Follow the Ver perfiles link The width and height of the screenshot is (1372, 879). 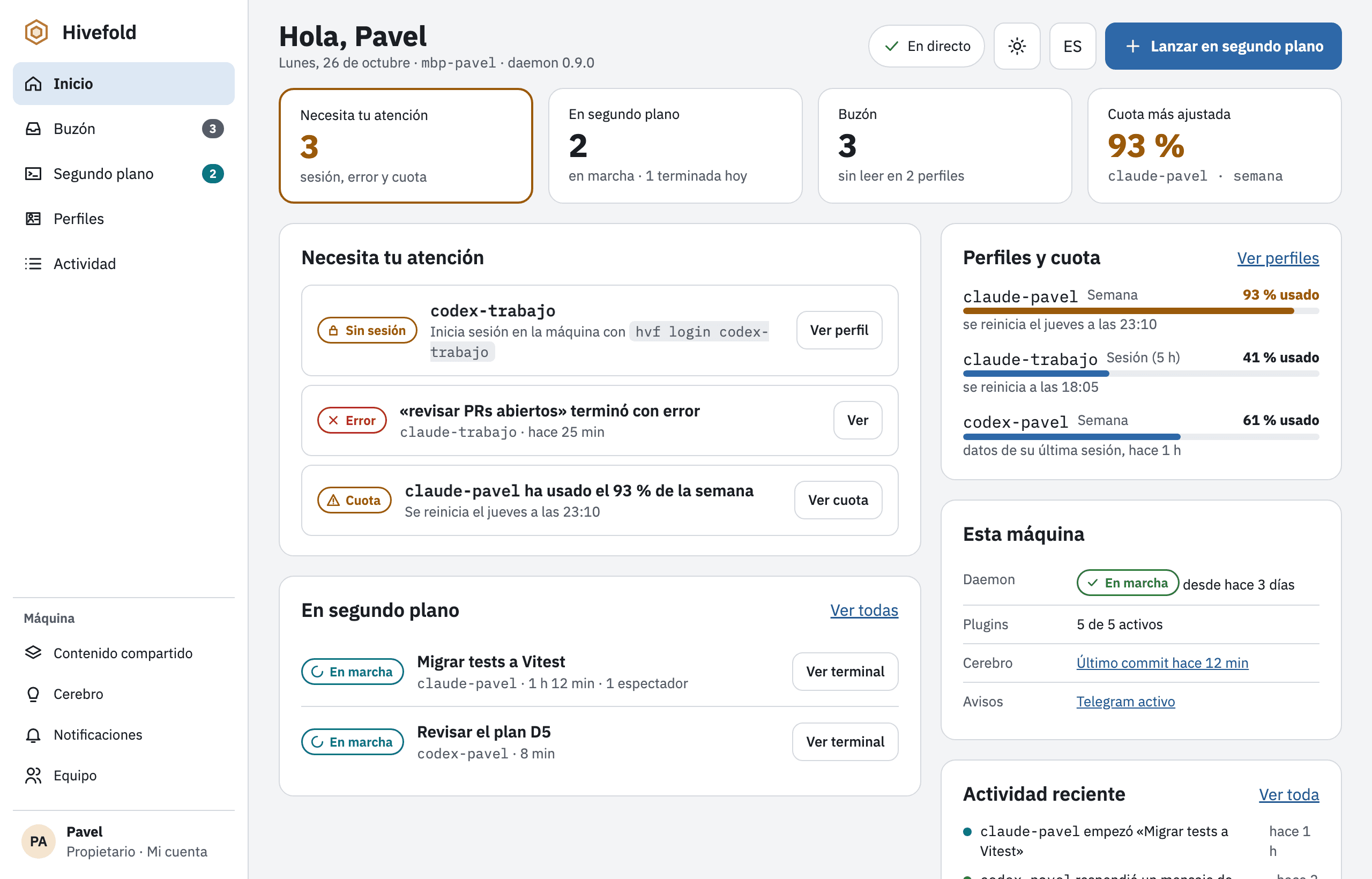tap(1278, 258)
